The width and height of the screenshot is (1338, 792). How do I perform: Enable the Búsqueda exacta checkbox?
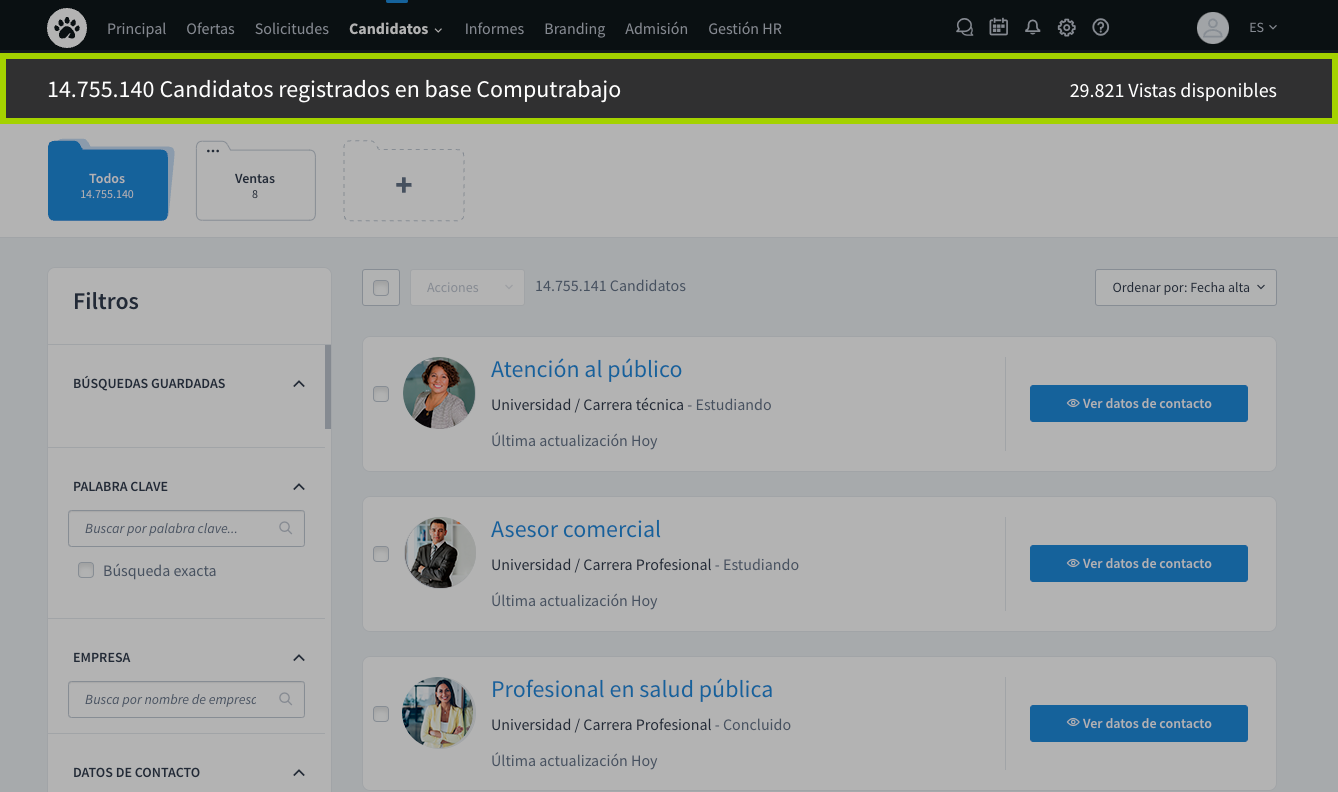[x=86, y=571]
